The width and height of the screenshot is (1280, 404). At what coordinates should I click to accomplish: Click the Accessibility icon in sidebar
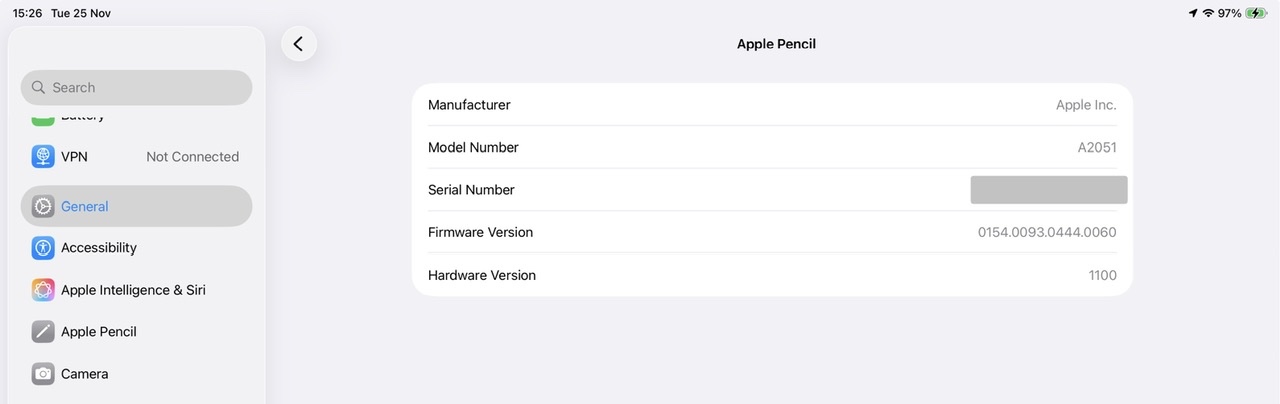tap(43, 248)
